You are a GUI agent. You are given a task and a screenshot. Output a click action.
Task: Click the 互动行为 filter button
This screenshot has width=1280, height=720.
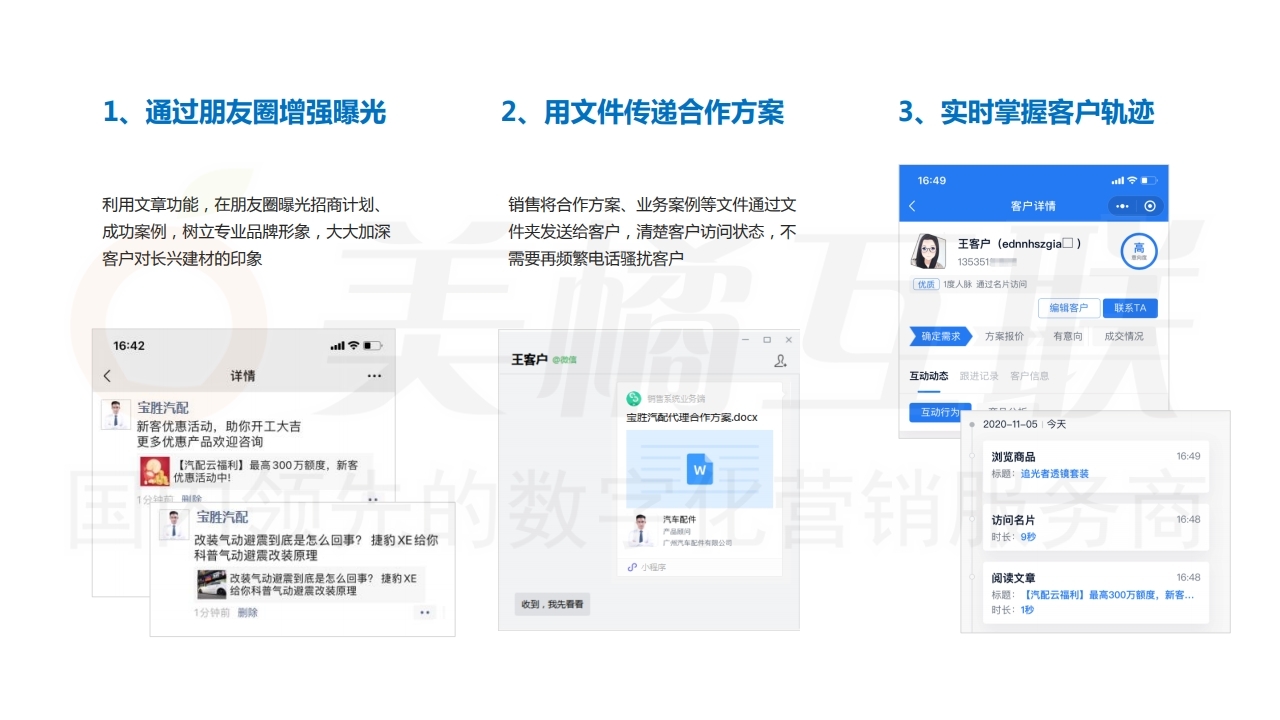coord(940,412)
